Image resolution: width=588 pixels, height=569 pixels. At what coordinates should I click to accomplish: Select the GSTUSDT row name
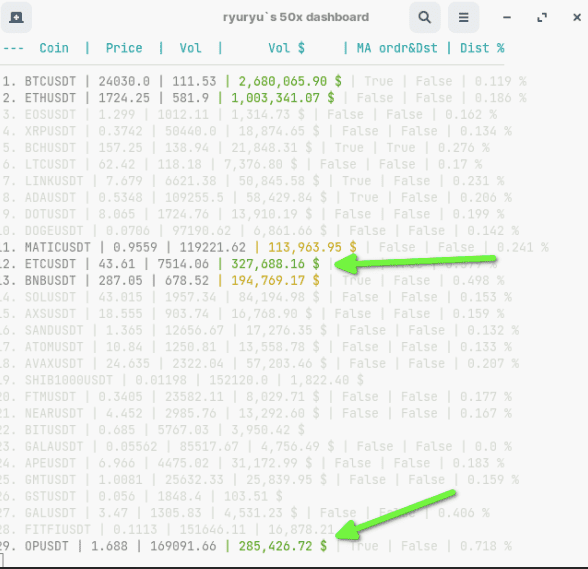click(x=50, y=496)
